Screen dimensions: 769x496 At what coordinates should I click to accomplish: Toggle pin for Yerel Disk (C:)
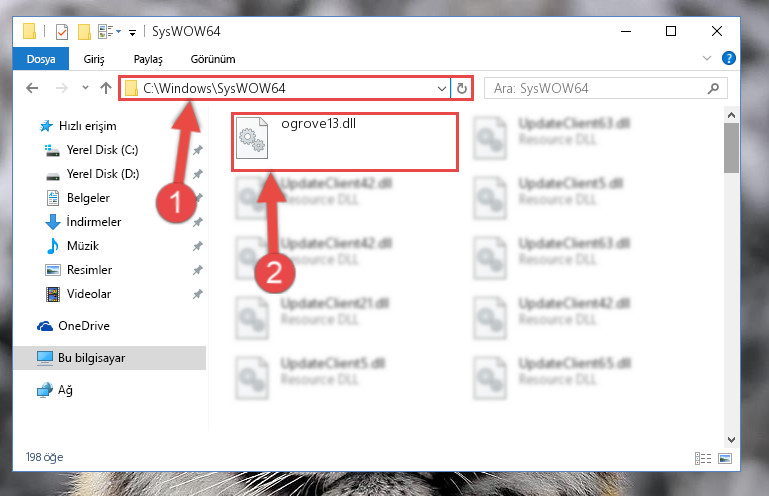pos(198,150)
